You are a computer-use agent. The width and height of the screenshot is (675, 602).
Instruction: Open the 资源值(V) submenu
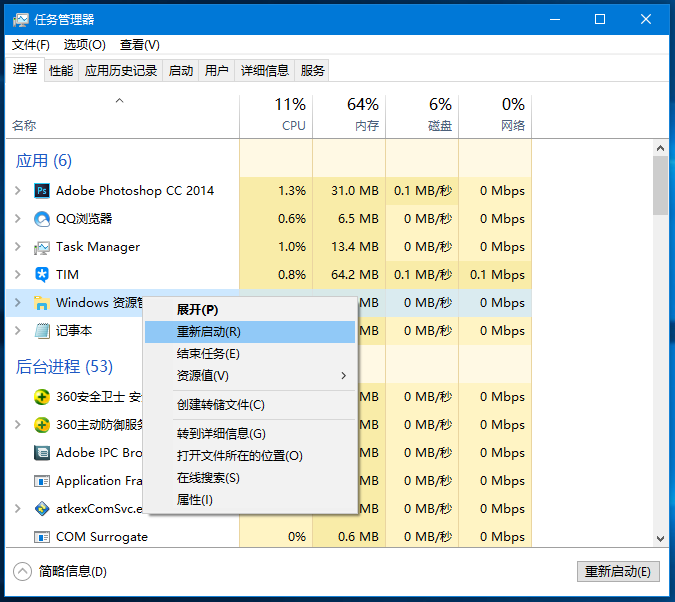click(250, 376)
